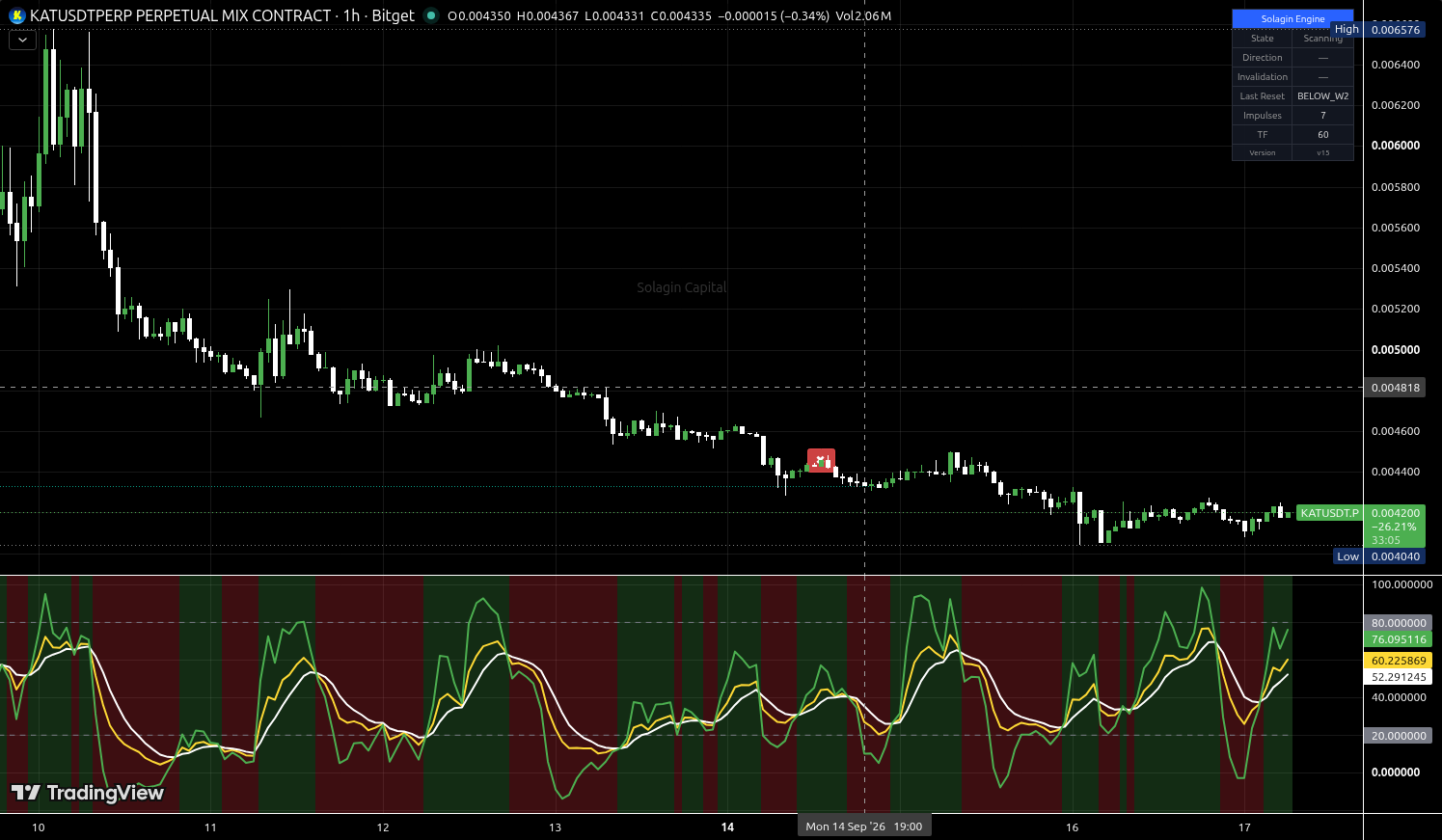The height and width of the screenshot is (840, 1442).
Task: Click the KAT coin symbol logo
Action: click(x=16, y=15)
